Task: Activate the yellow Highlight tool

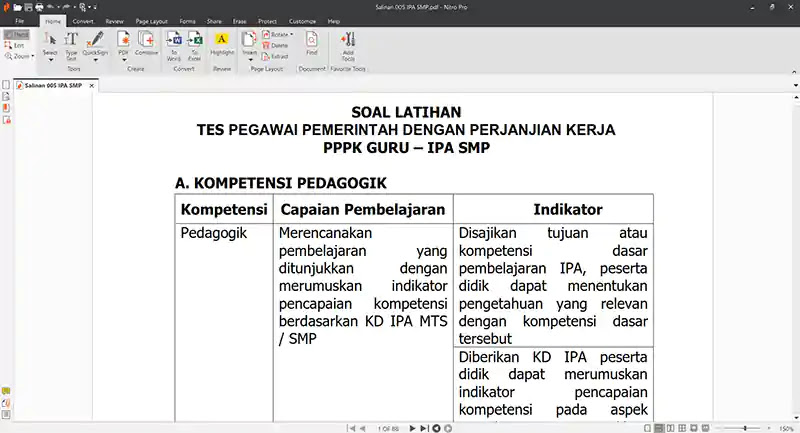Action: coord(222,44)
